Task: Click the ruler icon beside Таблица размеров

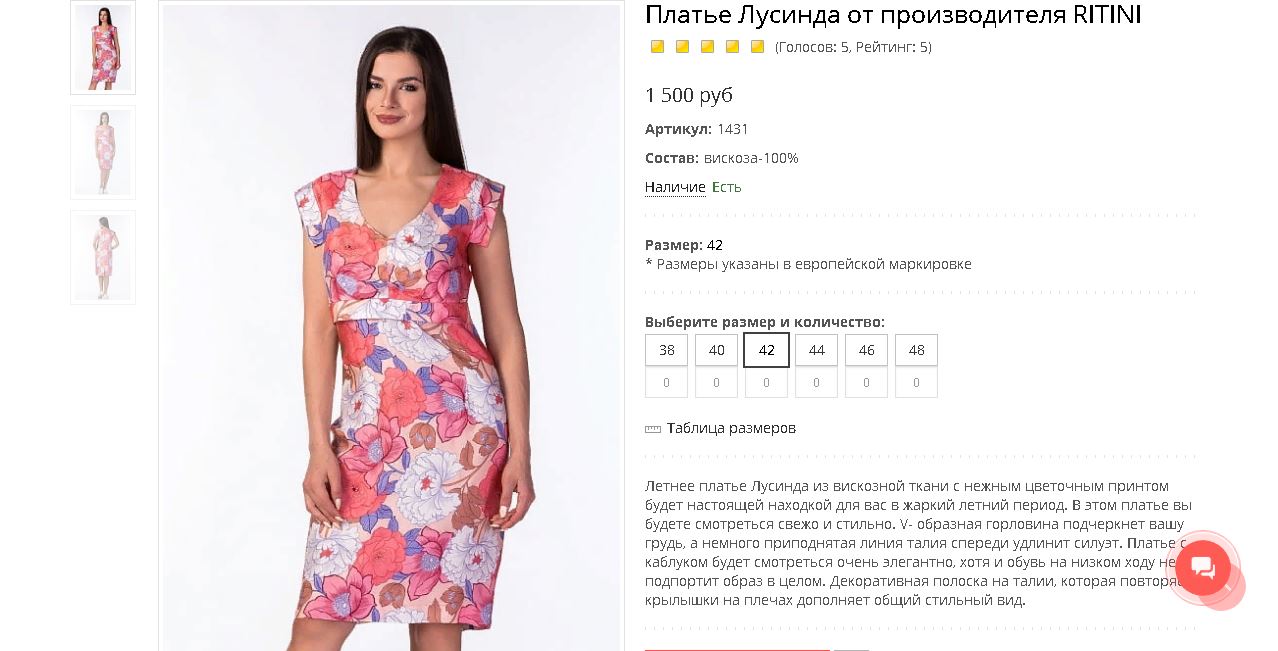Action: [653, 429]
